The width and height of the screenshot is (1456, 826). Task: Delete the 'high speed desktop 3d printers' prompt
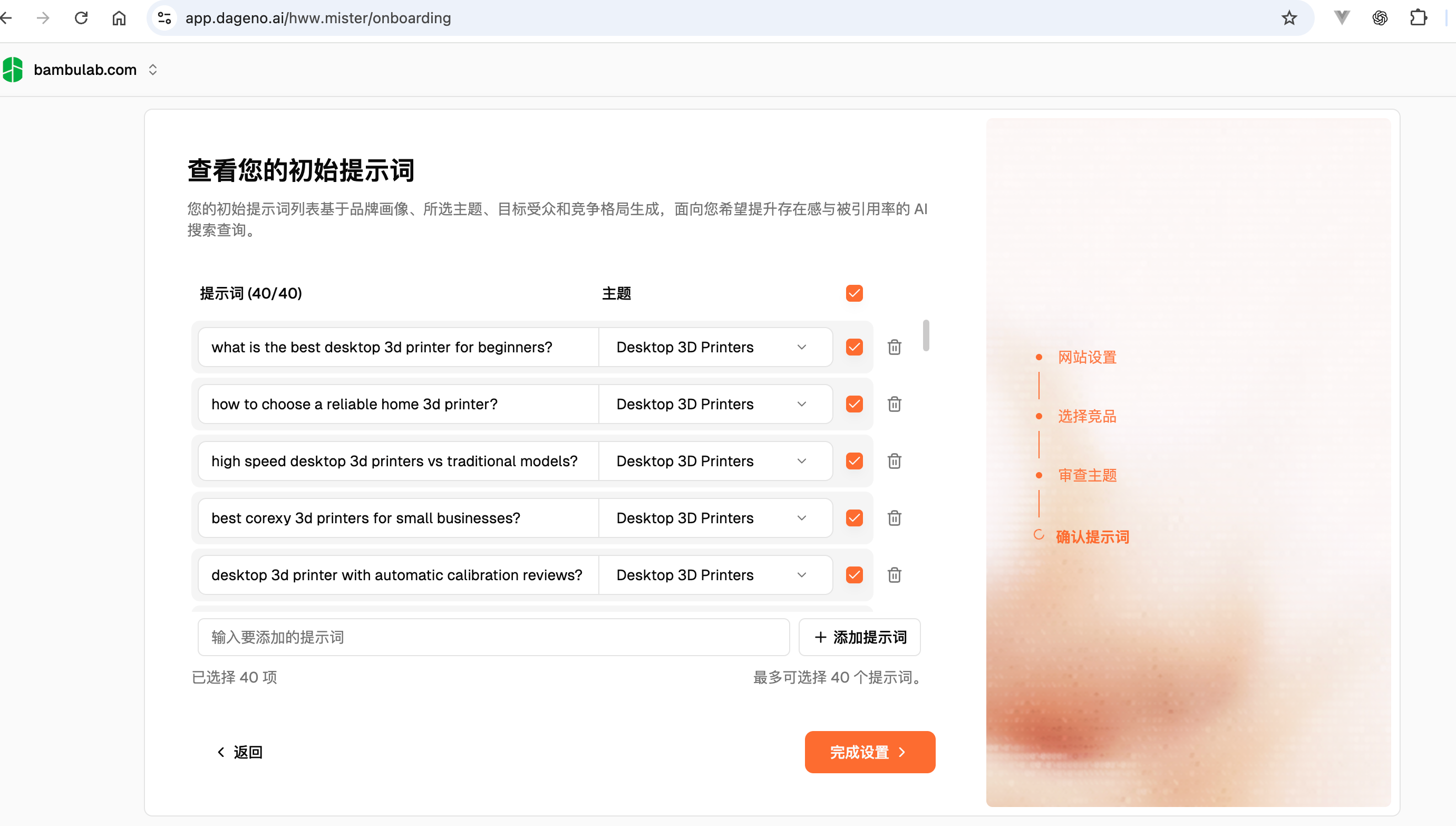tap(894, 460)
